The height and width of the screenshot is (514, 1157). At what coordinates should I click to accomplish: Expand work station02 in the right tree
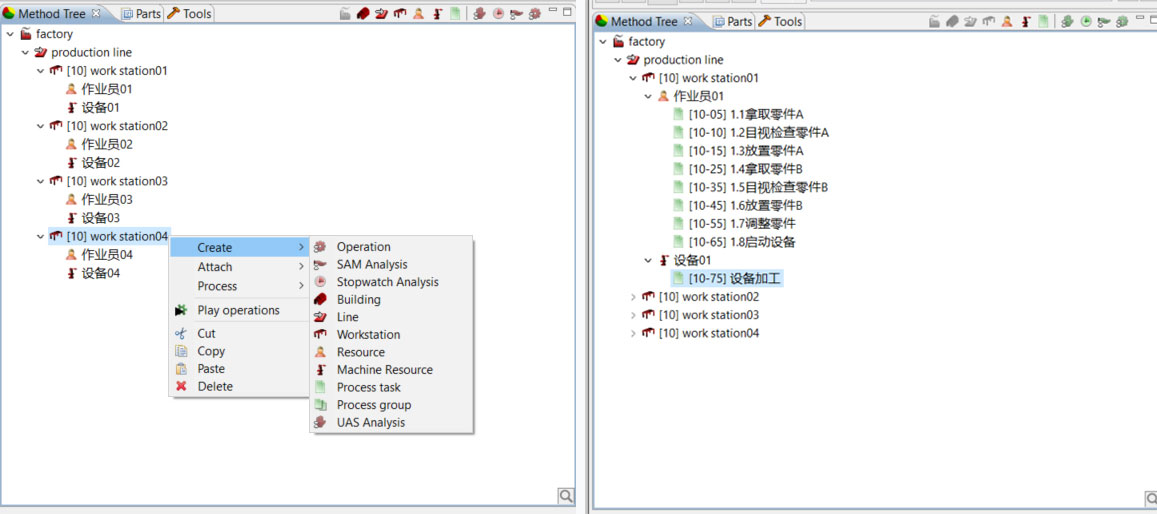pyautogui.click(x=633, y=297)
